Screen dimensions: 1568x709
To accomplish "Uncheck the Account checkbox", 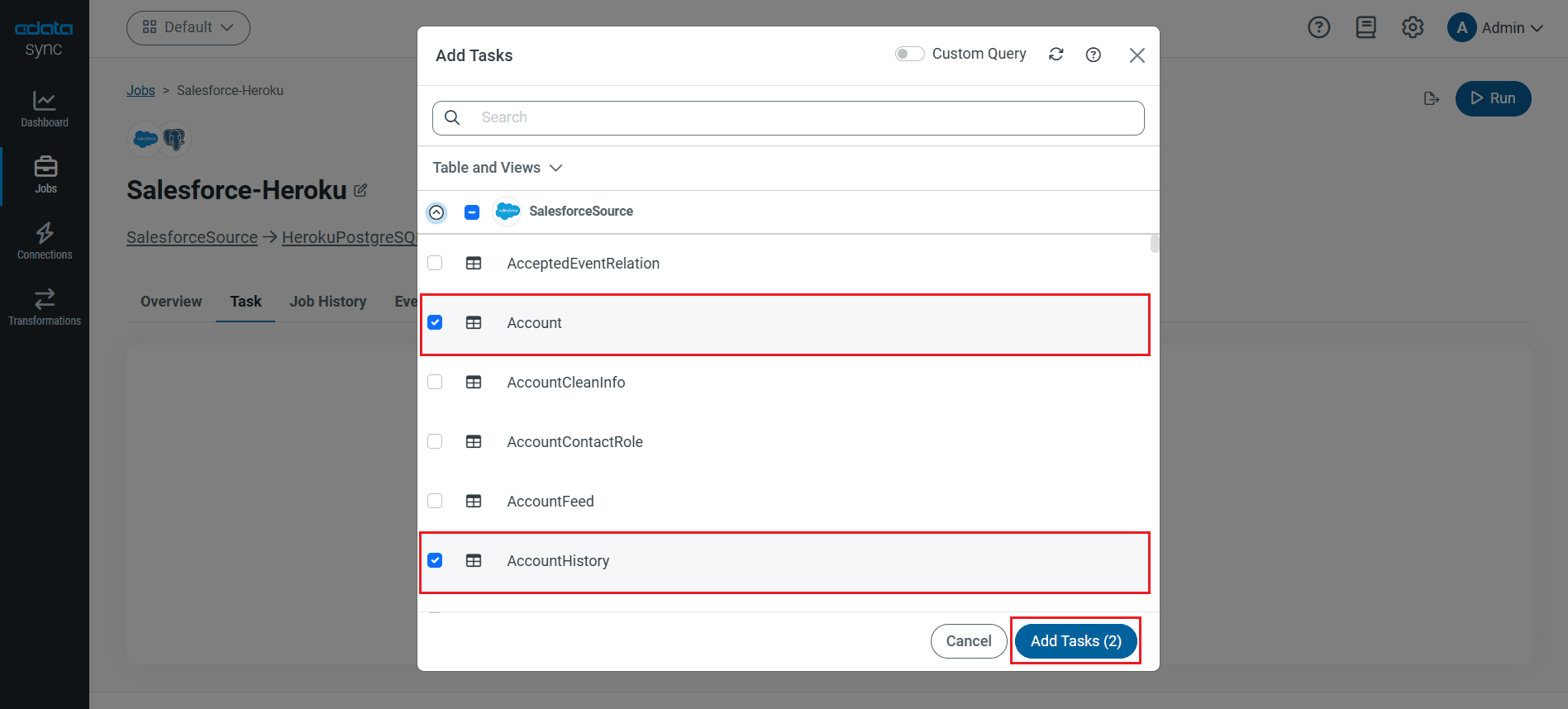I will 435,322.
